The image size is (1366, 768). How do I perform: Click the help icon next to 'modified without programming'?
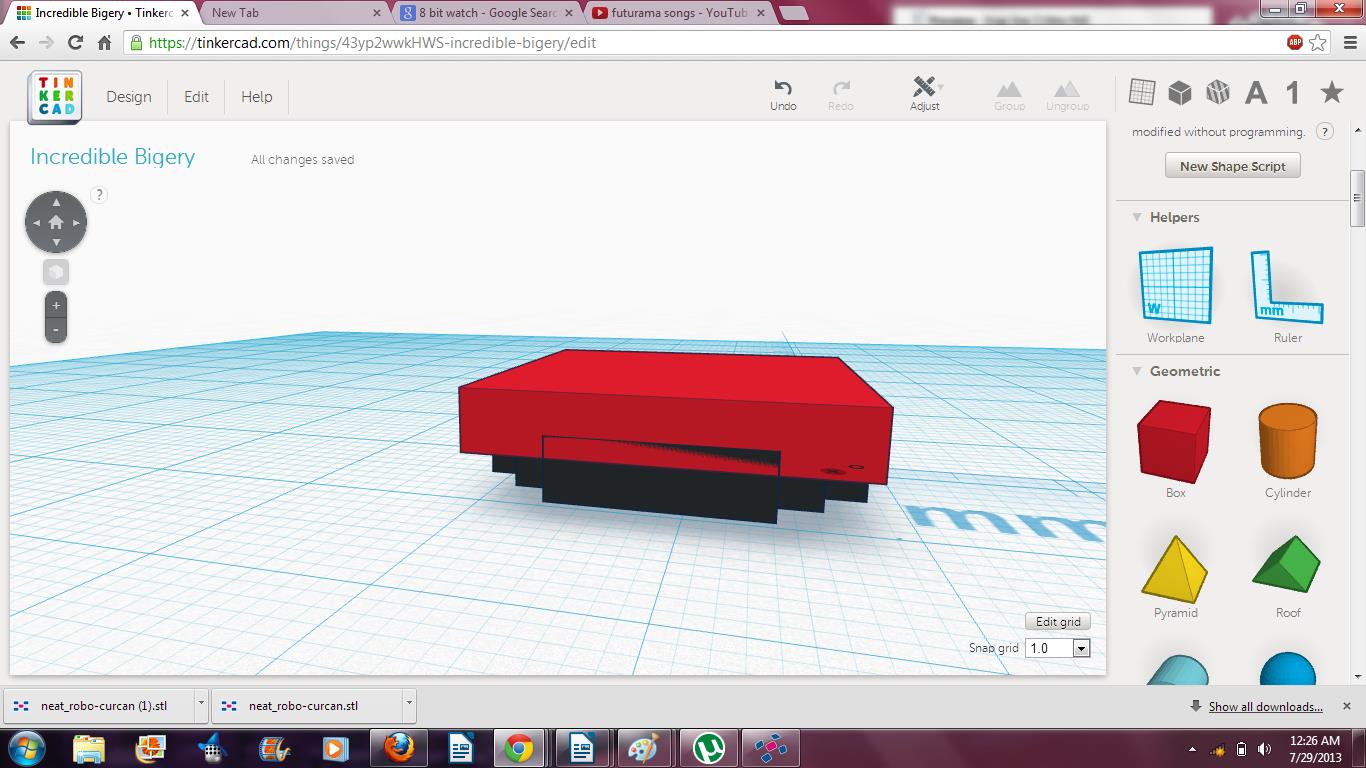pyautogui.click(x=1325, y=132)
